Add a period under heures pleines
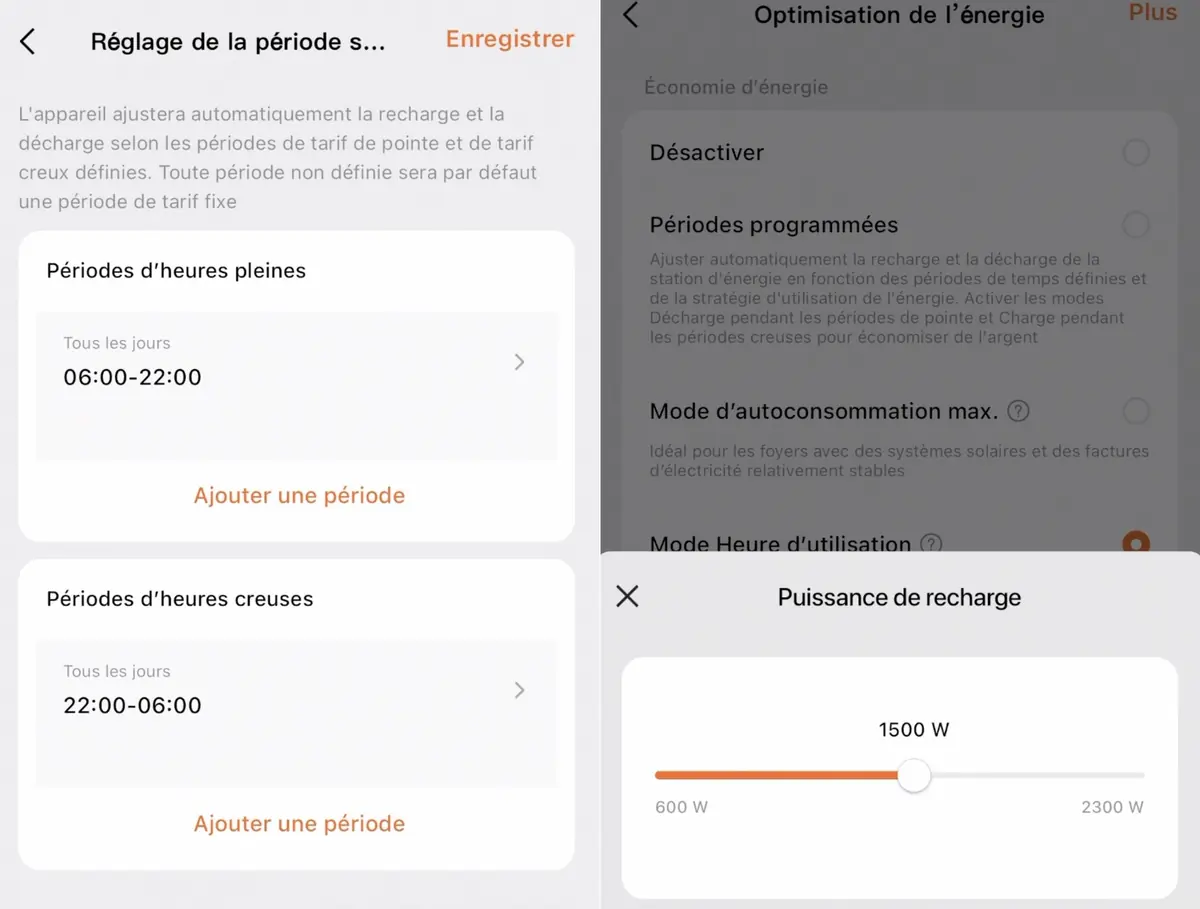Image resolution: width=1200 pixels, height=909 pixels. click(x=299, y=495)
